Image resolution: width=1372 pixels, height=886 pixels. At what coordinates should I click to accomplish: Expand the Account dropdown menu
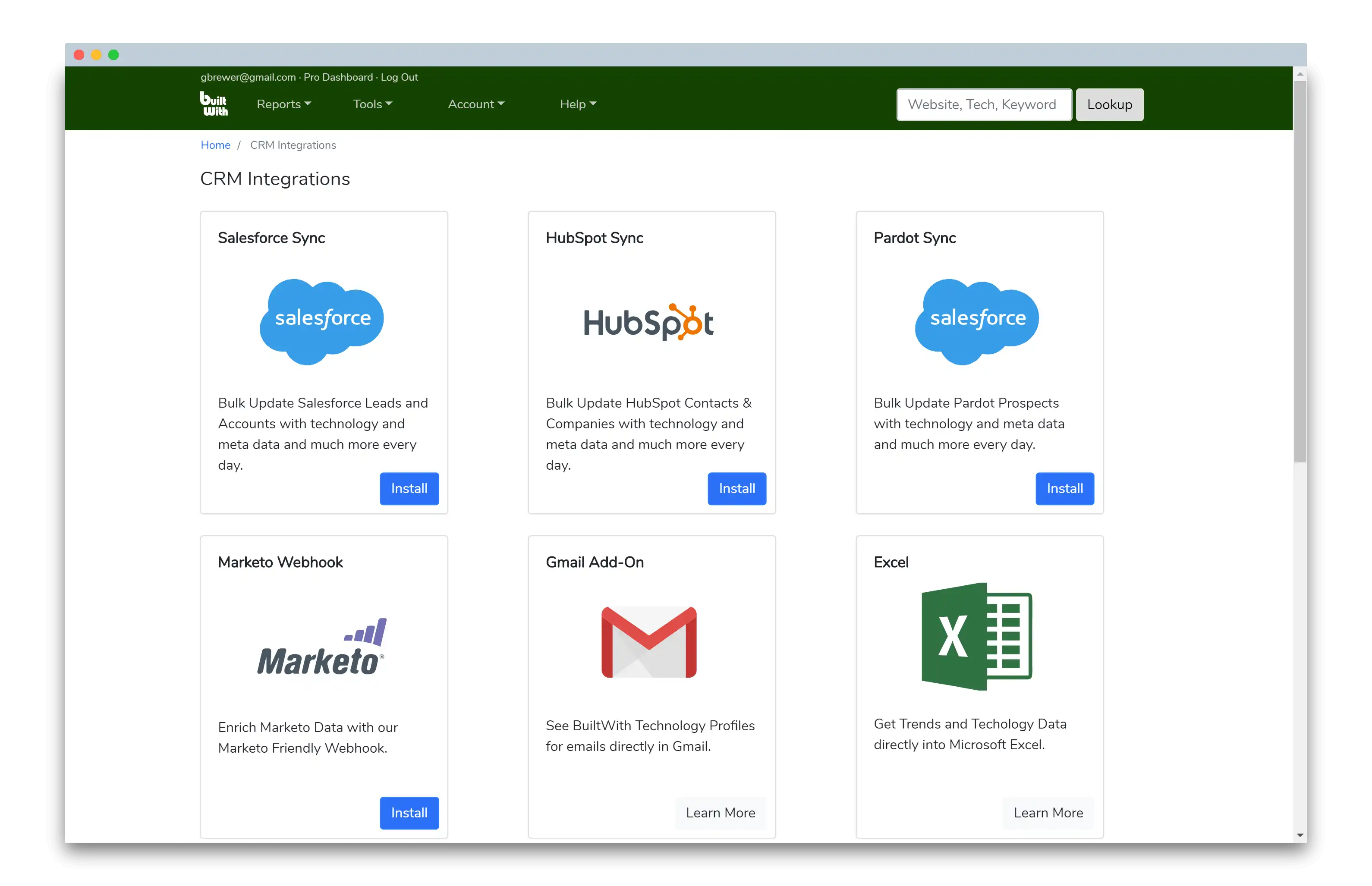(476, 104)
